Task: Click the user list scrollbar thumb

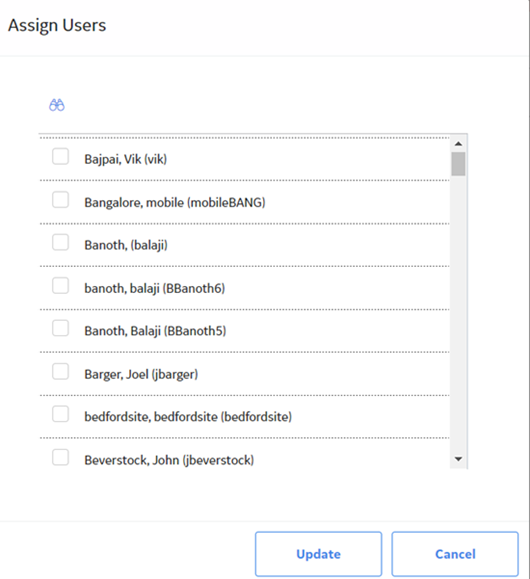Action: [458, 164]
